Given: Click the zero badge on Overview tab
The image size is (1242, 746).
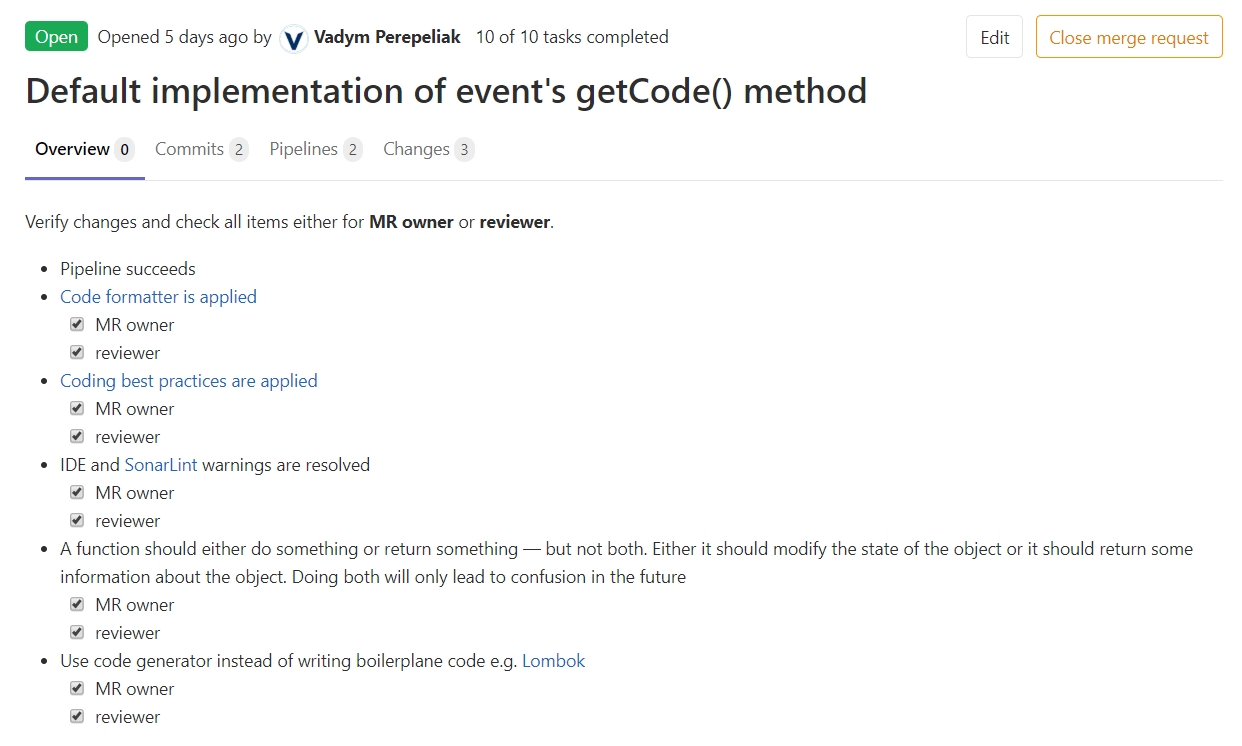Looking at the screenshot, I should (124, 148).
